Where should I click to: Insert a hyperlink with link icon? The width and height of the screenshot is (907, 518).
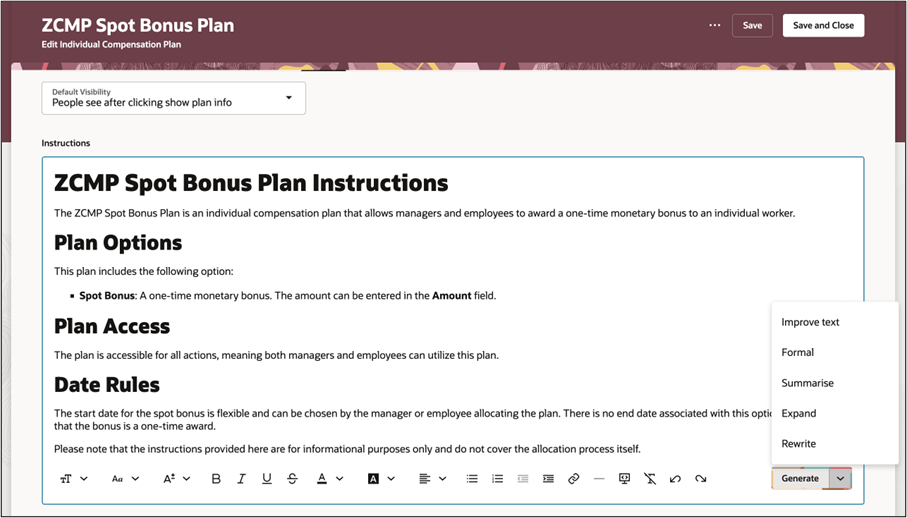pyautogui.click(x=573, y=479)
